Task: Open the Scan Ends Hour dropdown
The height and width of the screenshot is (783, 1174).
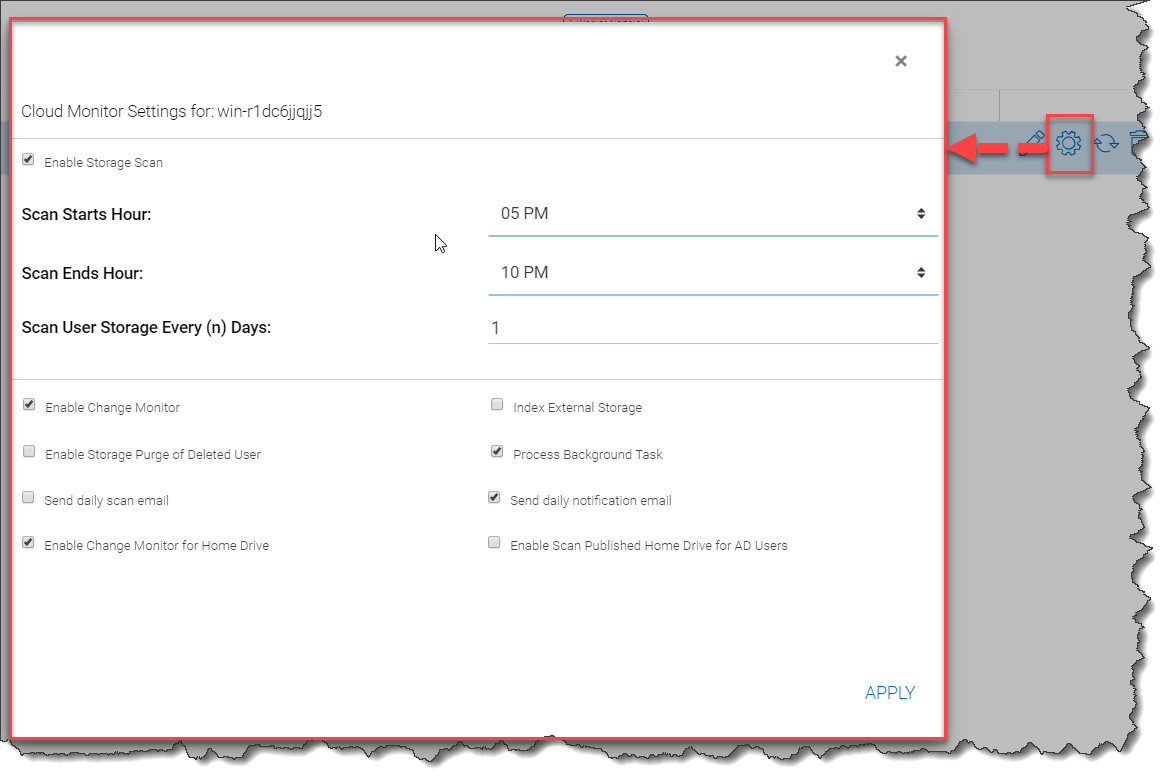Action: (713, 273)
